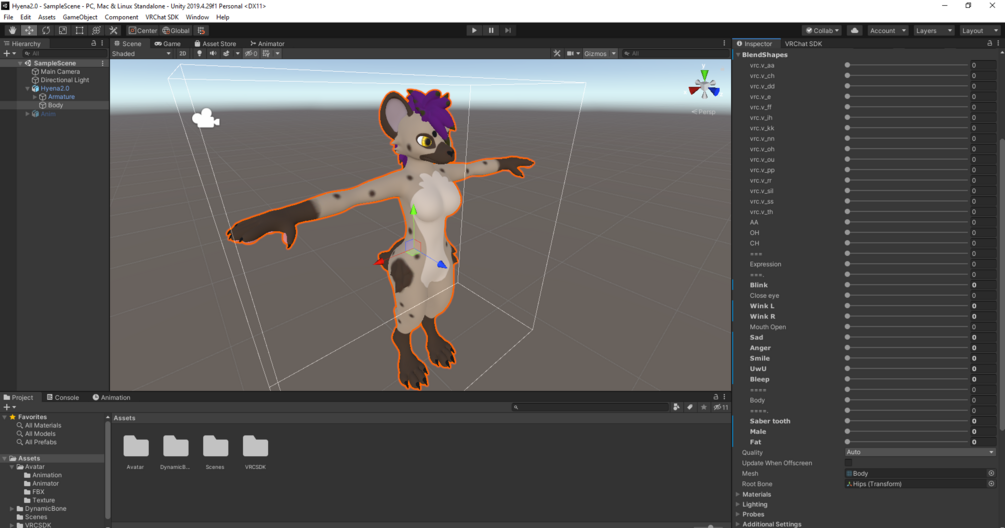Lock the Hierarchy panel
The height and width of the screenshot is (528, 1005).
(94, 43)
